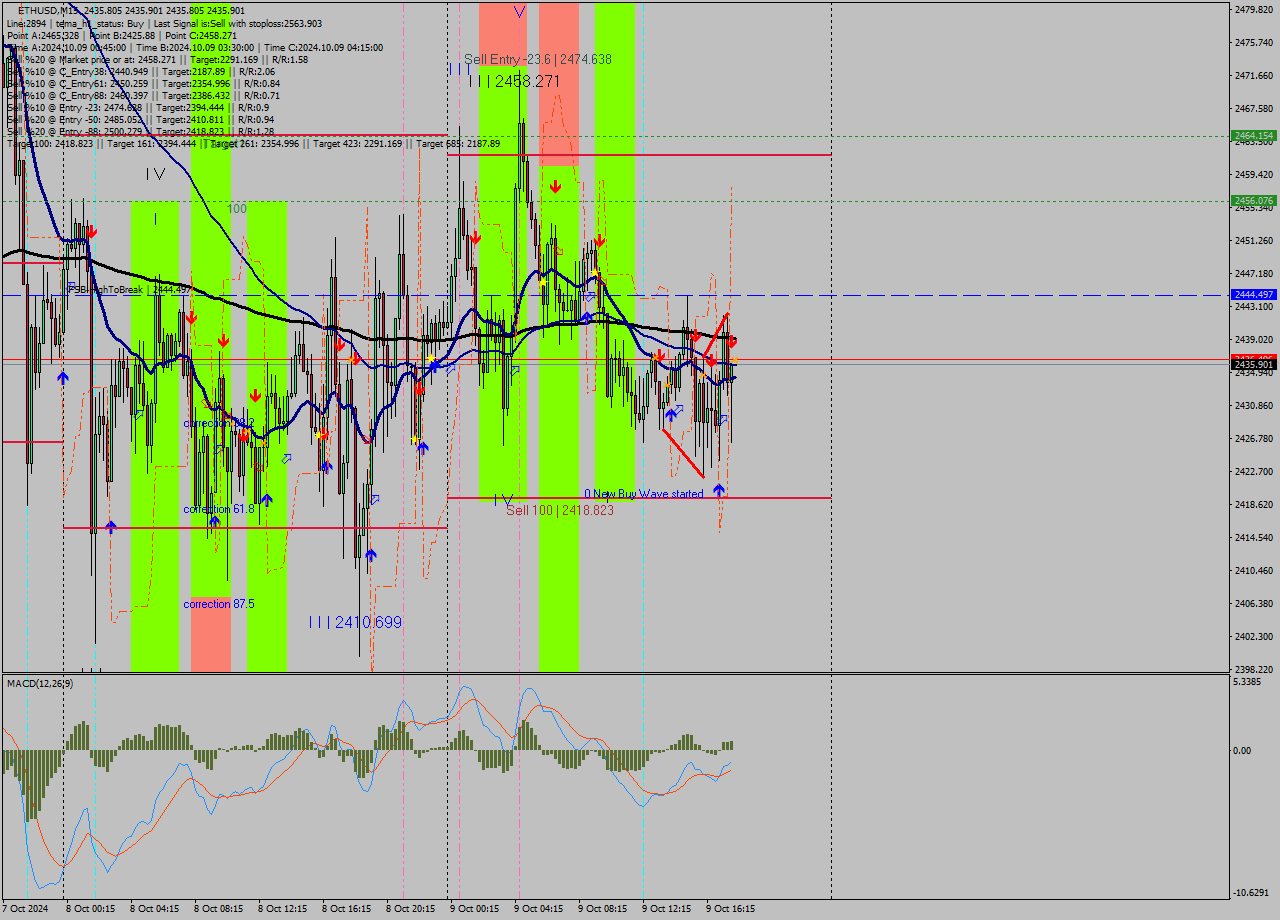1280x920 pixels.
Task: Select the Entry -23: 2474.638 line
Action: [x=137, y=107]
